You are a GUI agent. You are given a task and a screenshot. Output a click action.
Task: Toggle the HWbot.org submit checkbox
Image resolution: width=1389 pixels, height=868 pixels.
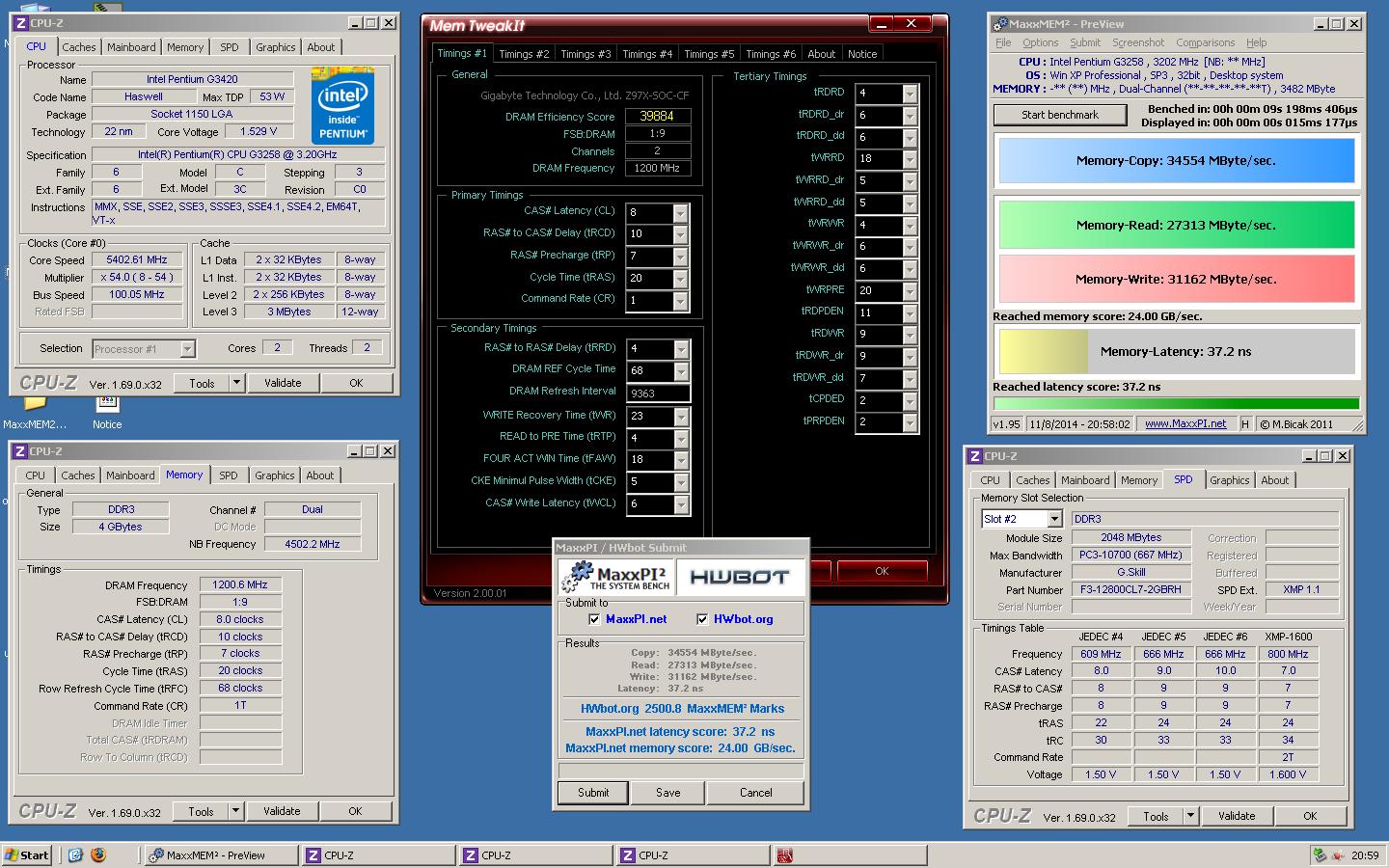702,619
